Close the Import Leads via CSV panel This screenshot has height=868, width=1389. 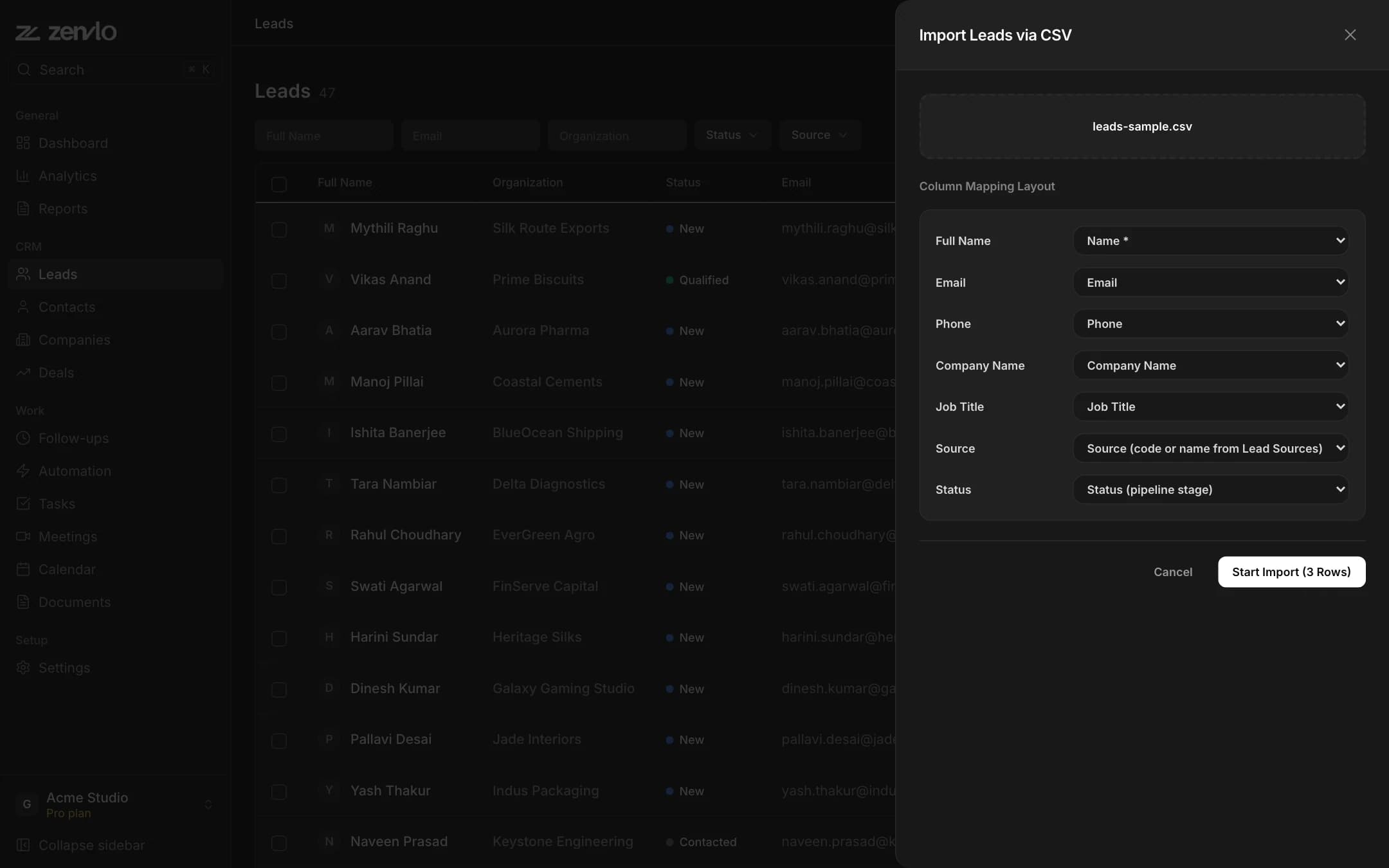[x=1350, y=35]
